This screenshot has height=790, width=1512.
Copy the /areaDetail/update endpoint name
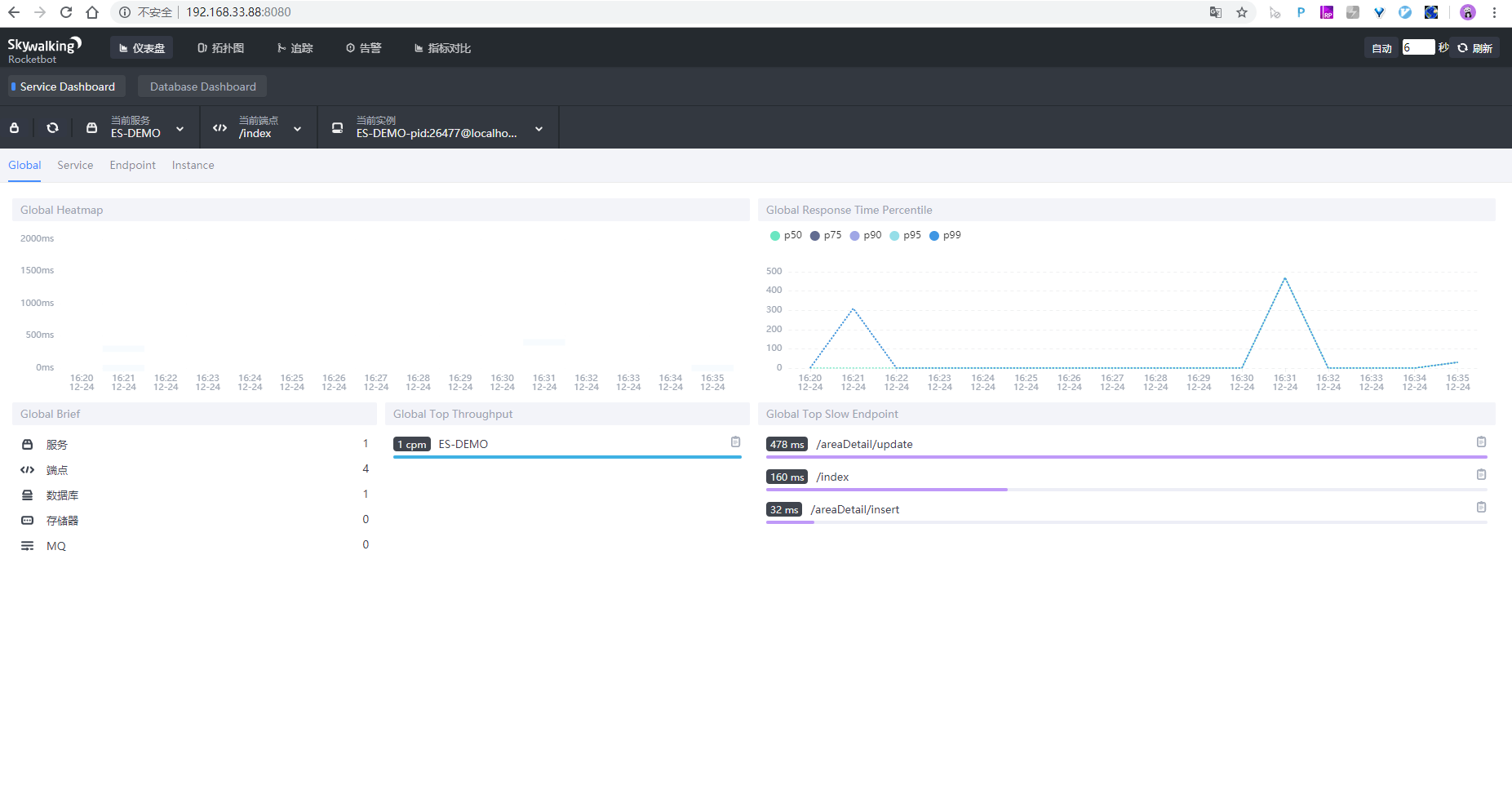[1481, 442]
